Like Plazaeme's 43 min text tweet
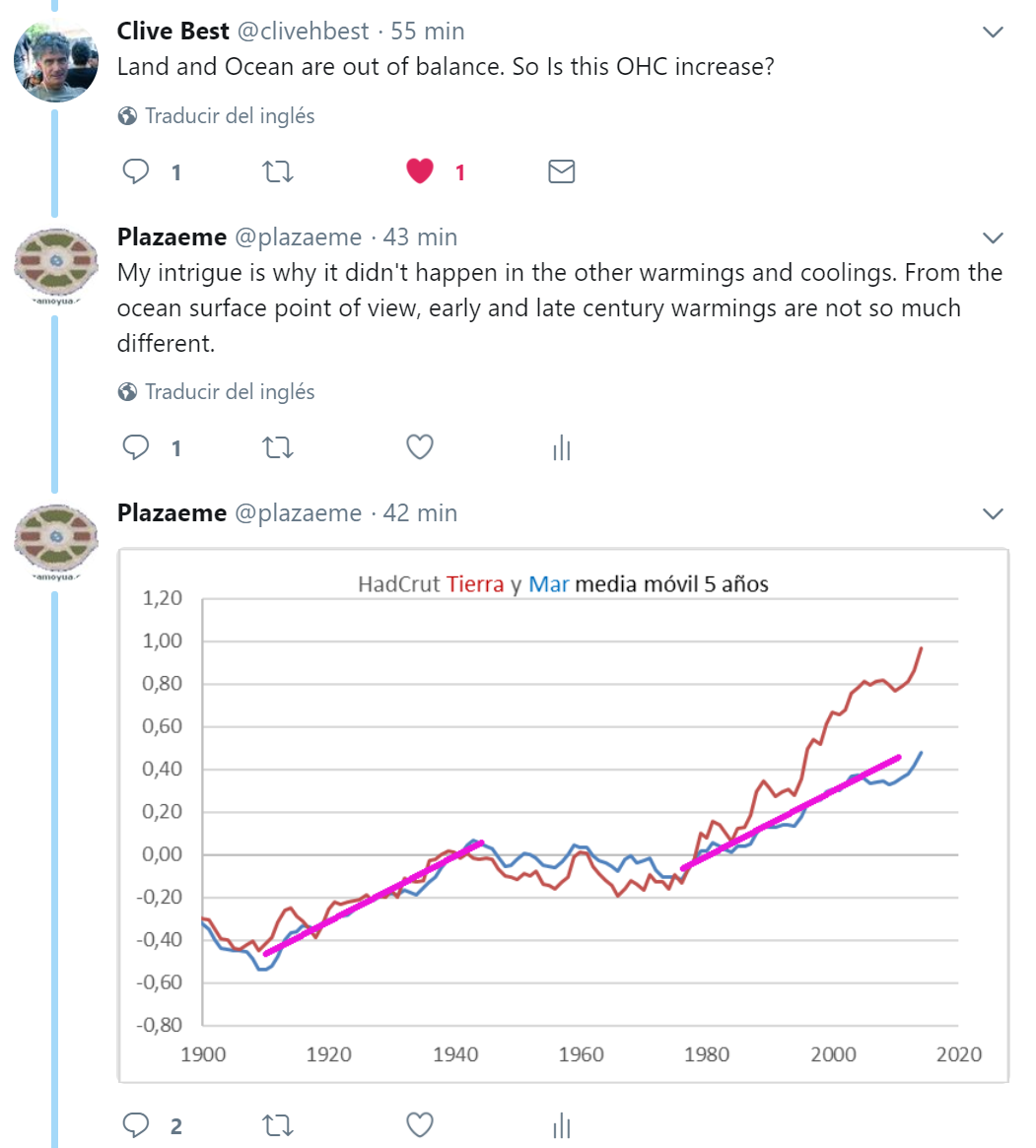Screen dimensions: 1036x1148 420,448
